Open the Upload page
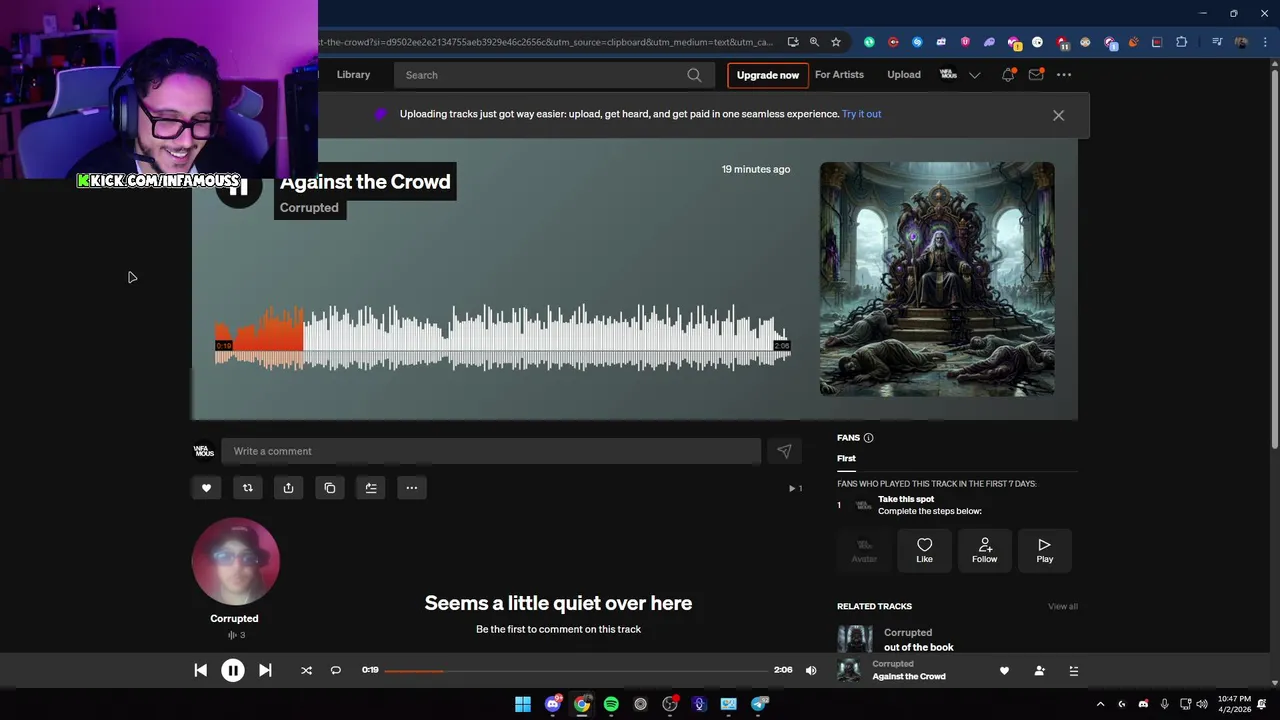The width and height of the screenshot is (1280, 720). point(904,75)
